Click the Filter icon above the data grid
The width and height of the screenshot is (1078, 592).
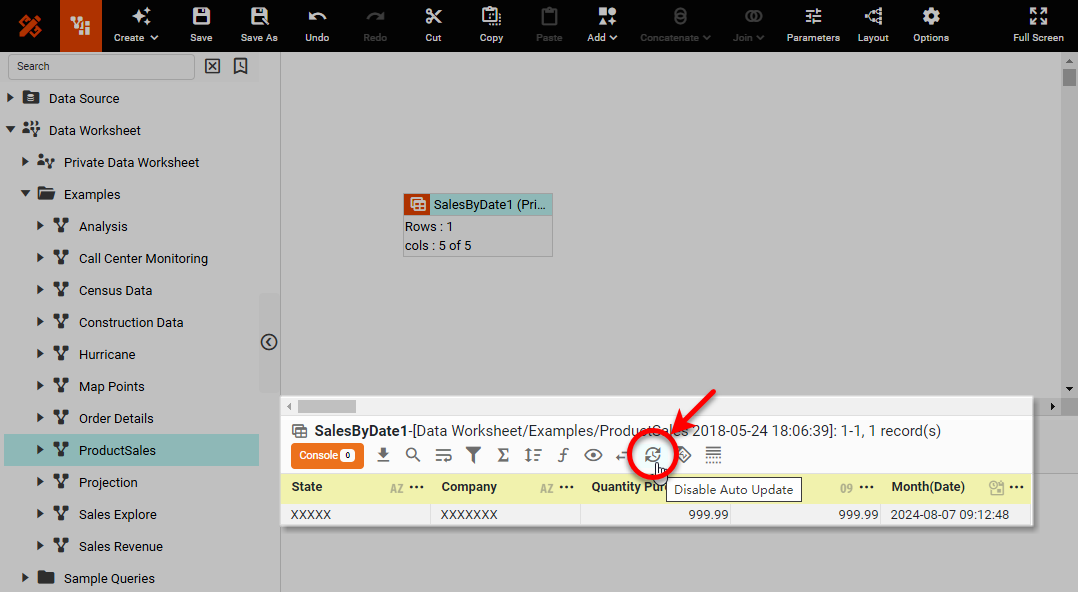[473, 455]
